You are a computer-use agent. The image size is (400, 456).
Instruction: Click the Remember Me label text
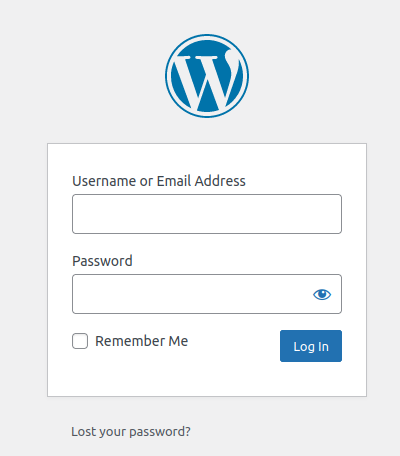point(142,341)
